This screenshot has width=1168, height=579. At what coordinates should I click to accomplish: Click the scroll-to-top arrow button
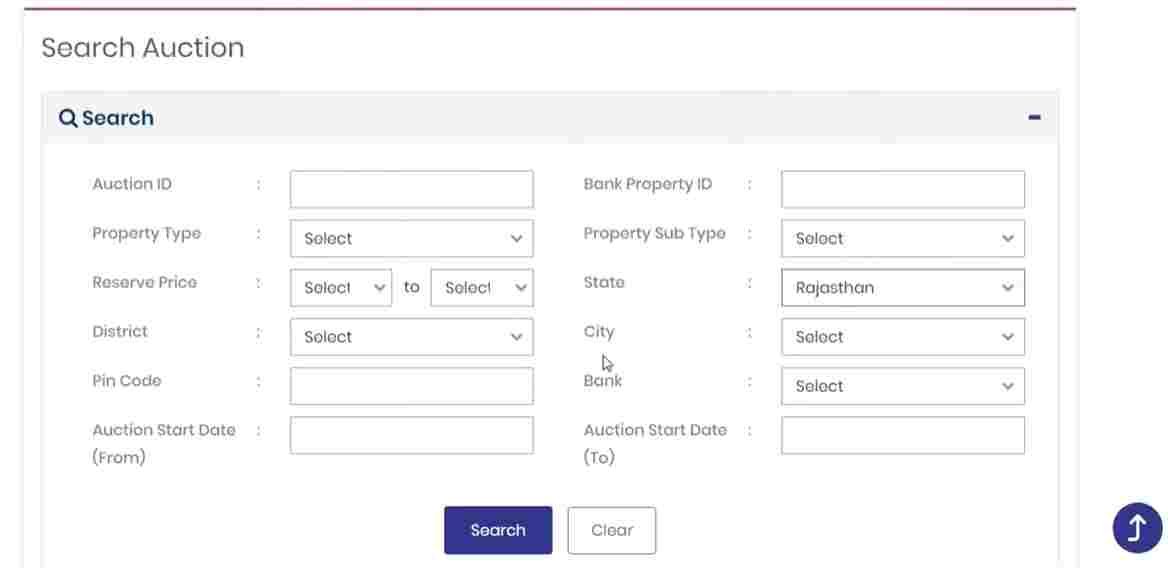1137,528
